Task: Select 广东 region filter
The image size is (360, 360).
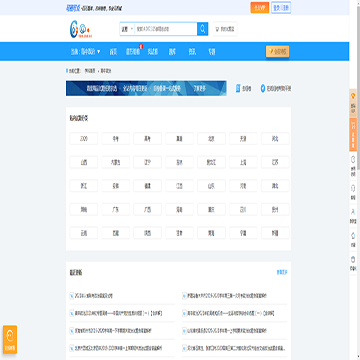Action: [116, 209]
